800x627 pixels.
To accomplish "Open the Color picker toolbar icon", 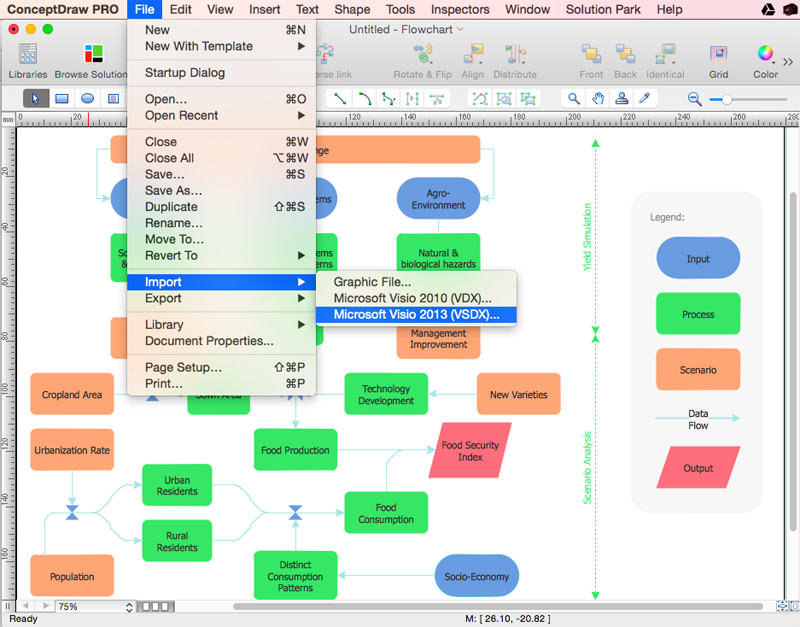I will [765, 60].
